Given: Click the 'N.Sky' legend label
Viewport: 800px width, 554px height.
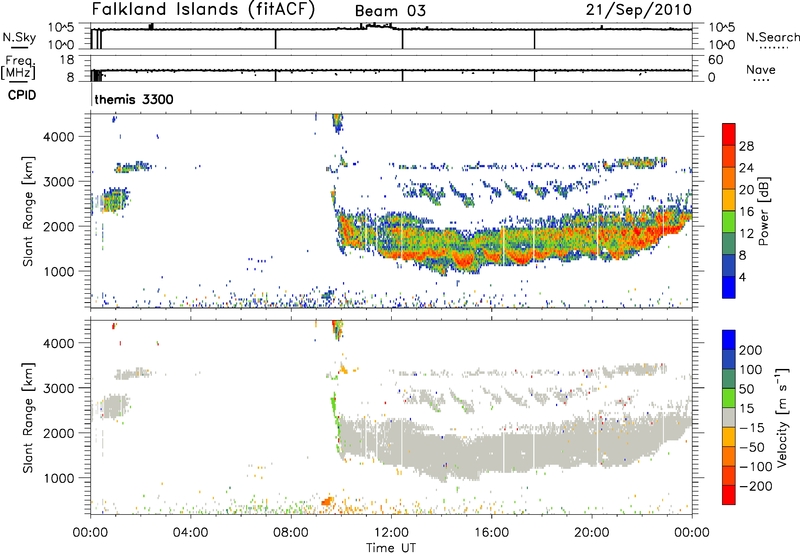Looking at the screenshot, I should click(19, 37).
